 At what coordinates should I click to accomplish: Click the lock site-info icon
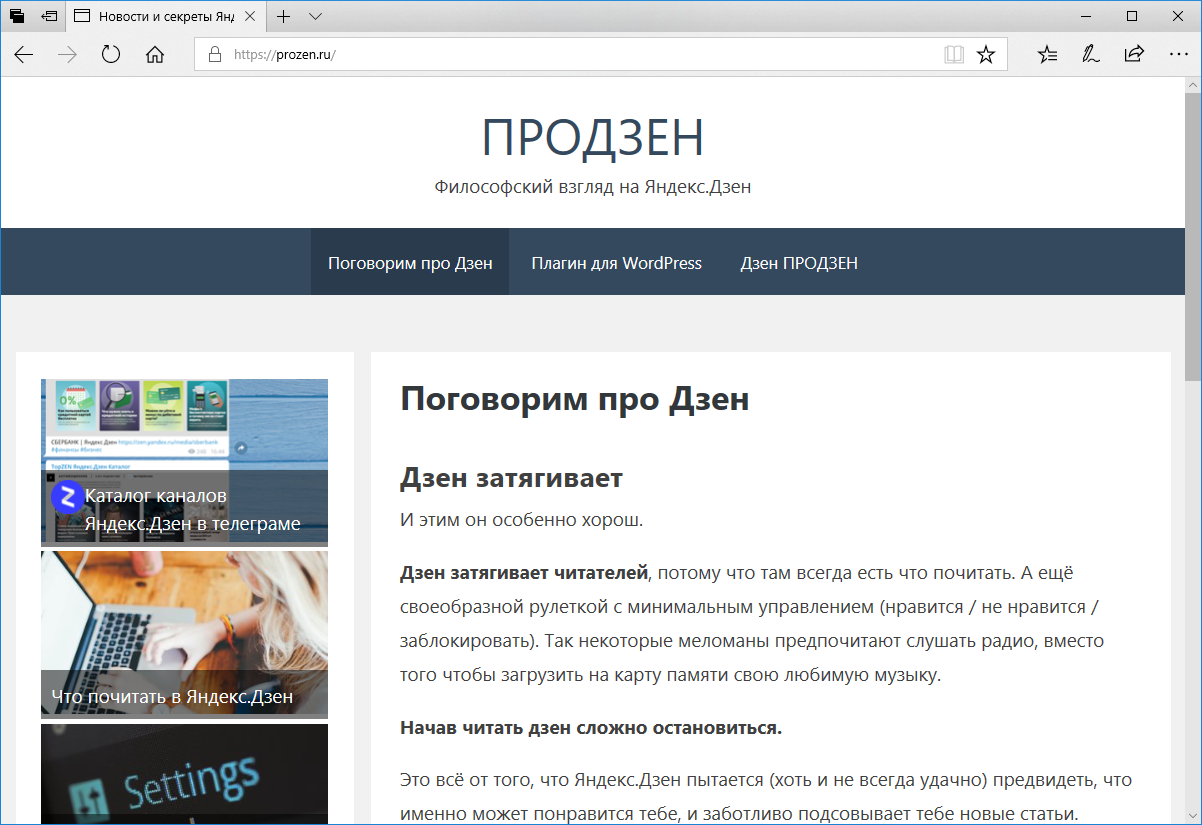pos(213,55)
